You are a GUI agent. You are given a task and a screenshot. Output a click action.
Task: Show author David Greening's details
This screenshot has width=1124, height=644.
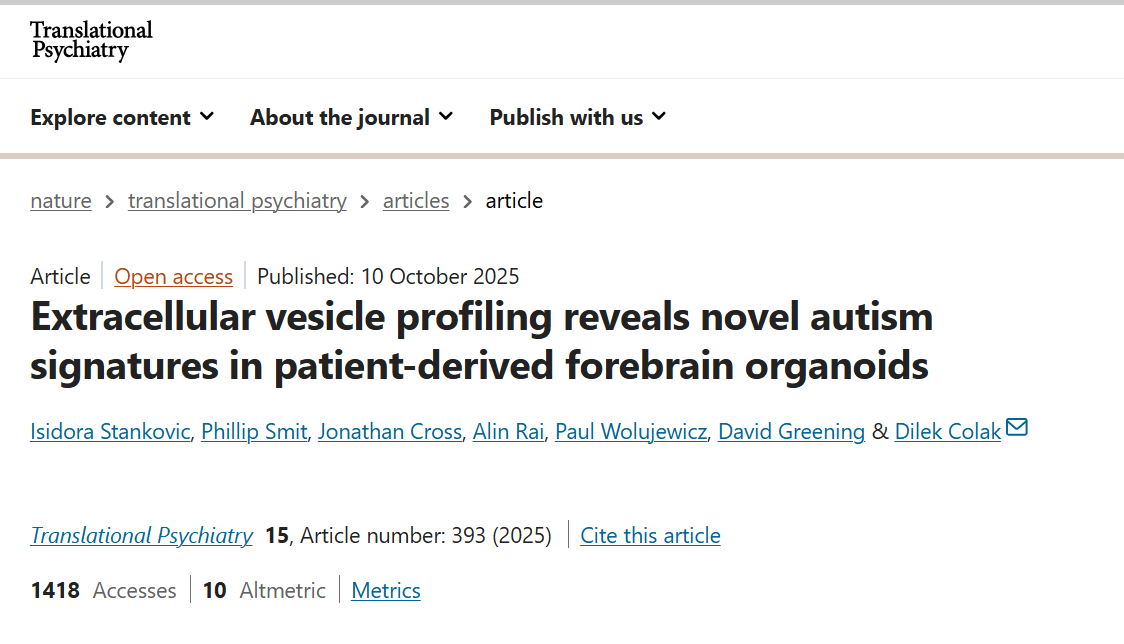click(x=791, y=432)
